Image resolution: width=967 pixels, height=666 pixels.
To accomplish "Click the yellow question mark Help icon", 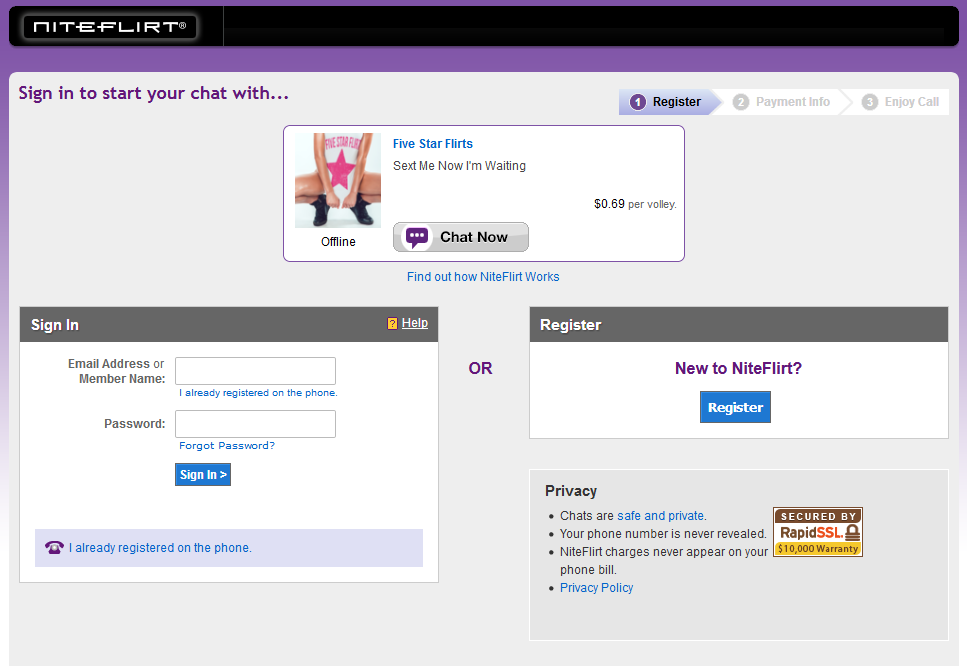I will pos(392,324).
